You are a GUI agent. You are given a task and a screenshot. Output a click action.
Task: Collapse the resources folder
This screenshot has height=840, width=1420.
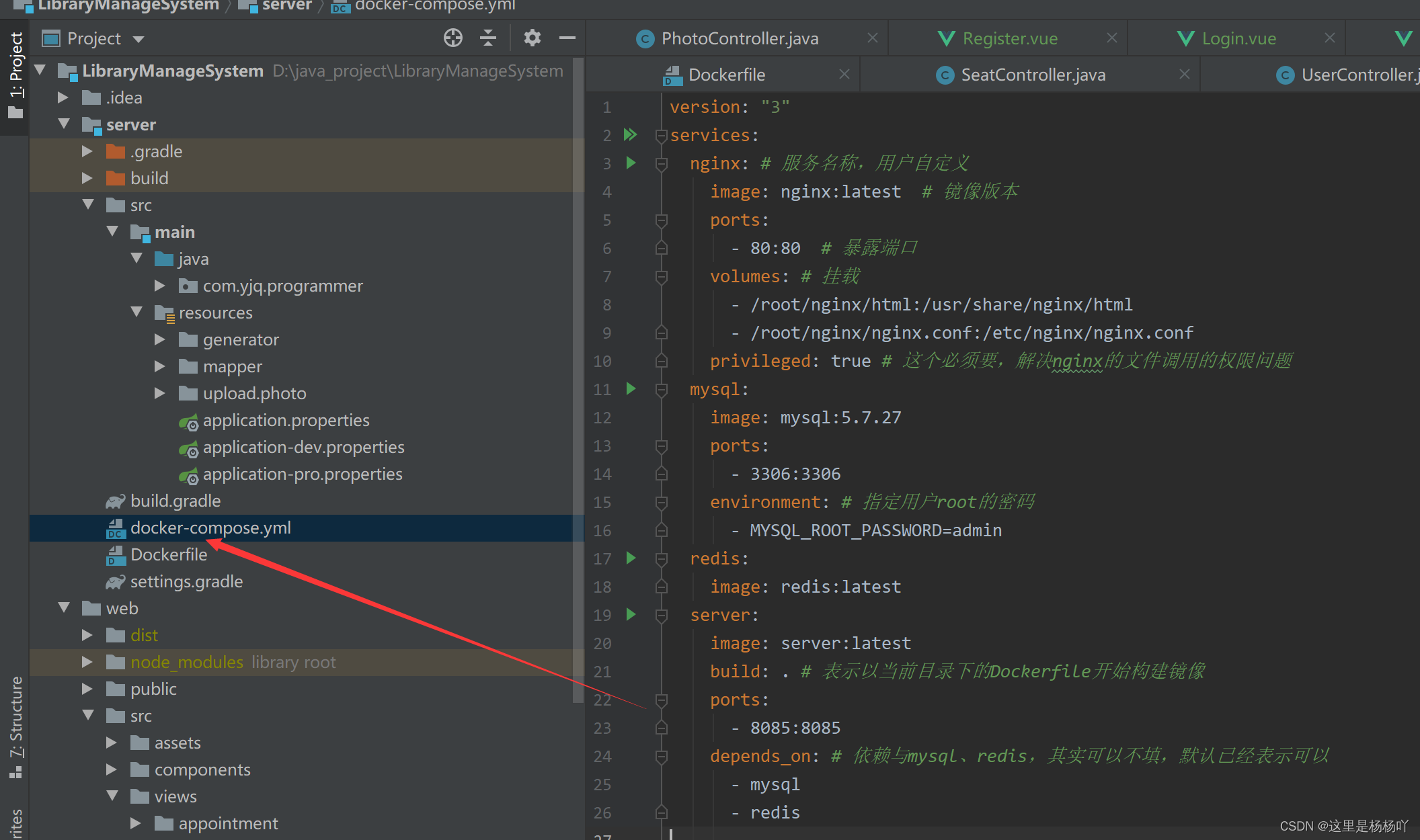click(136, 312)
